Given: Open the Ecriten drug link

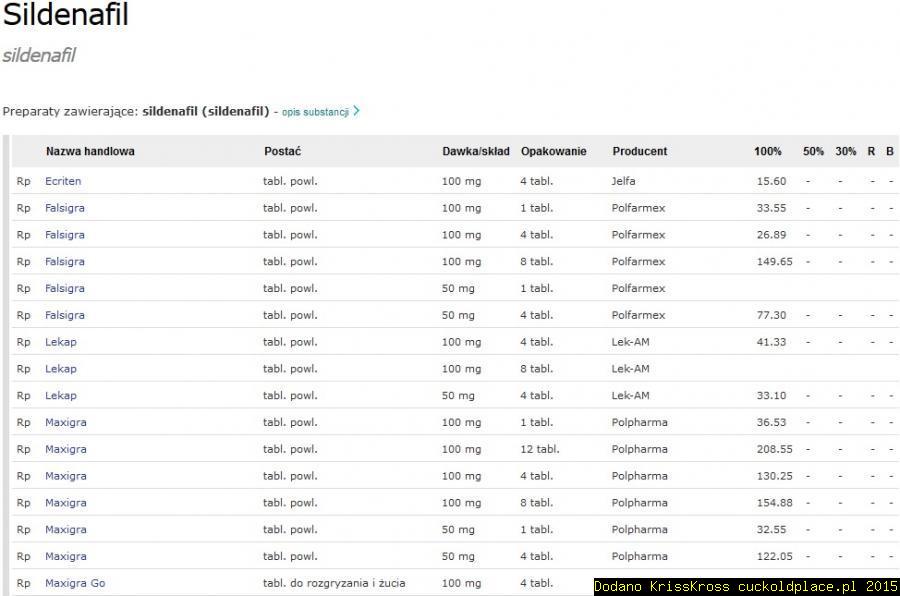Looking at the screenshot, I should point(63,181).
